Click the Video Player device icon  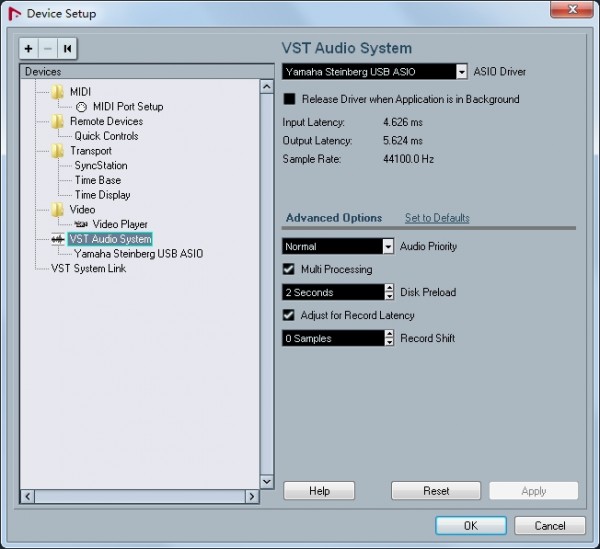pos(81,225)
